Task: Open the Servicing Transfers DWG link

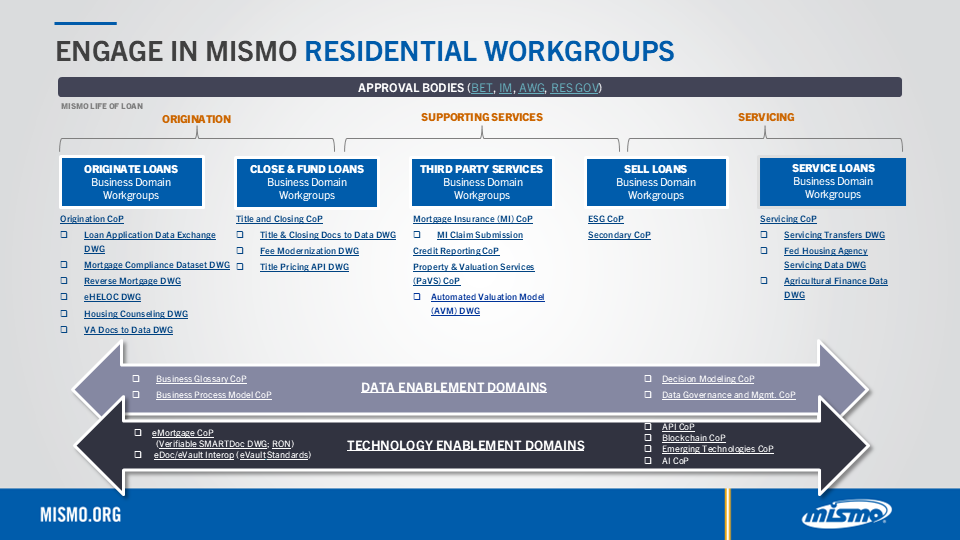Action: (x=834, y=234)
